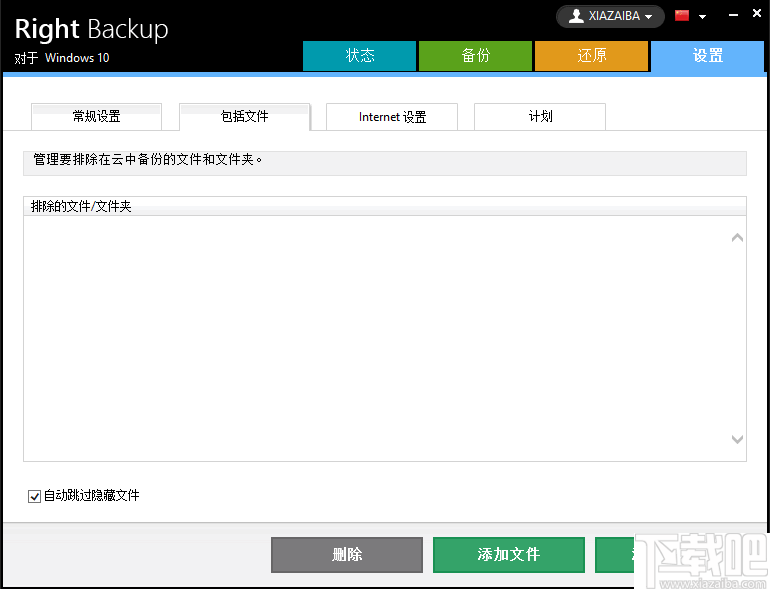This screenshot has height=589, width=770.
Task: Expand the language dropdown arrow
Action: coord(702,17)
